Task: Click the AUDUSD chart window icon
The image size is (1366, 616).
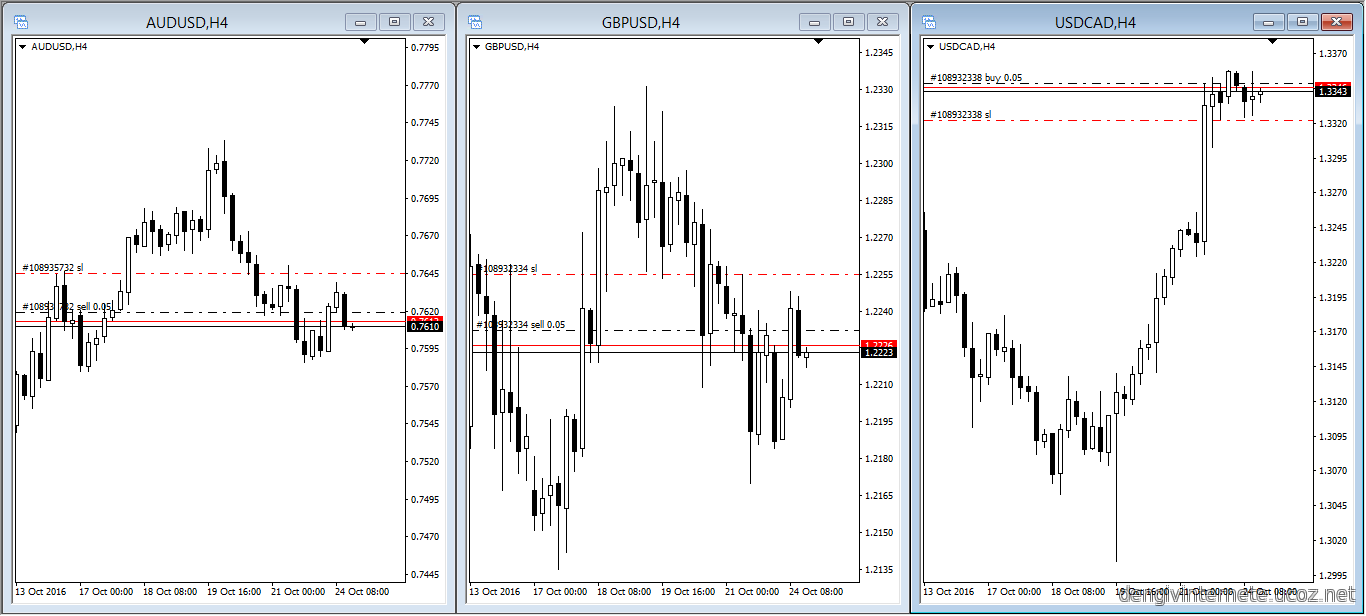Action: [x=21, y=21]
